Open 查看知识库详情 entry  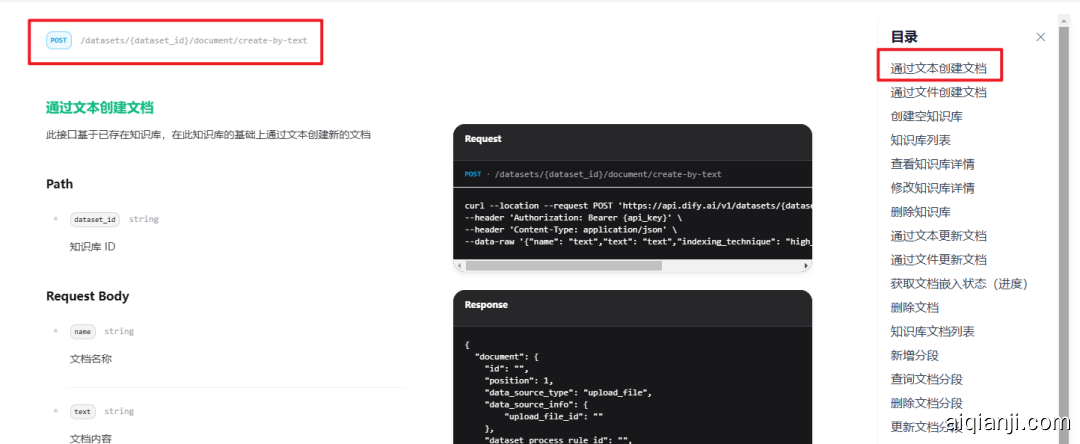932,164
